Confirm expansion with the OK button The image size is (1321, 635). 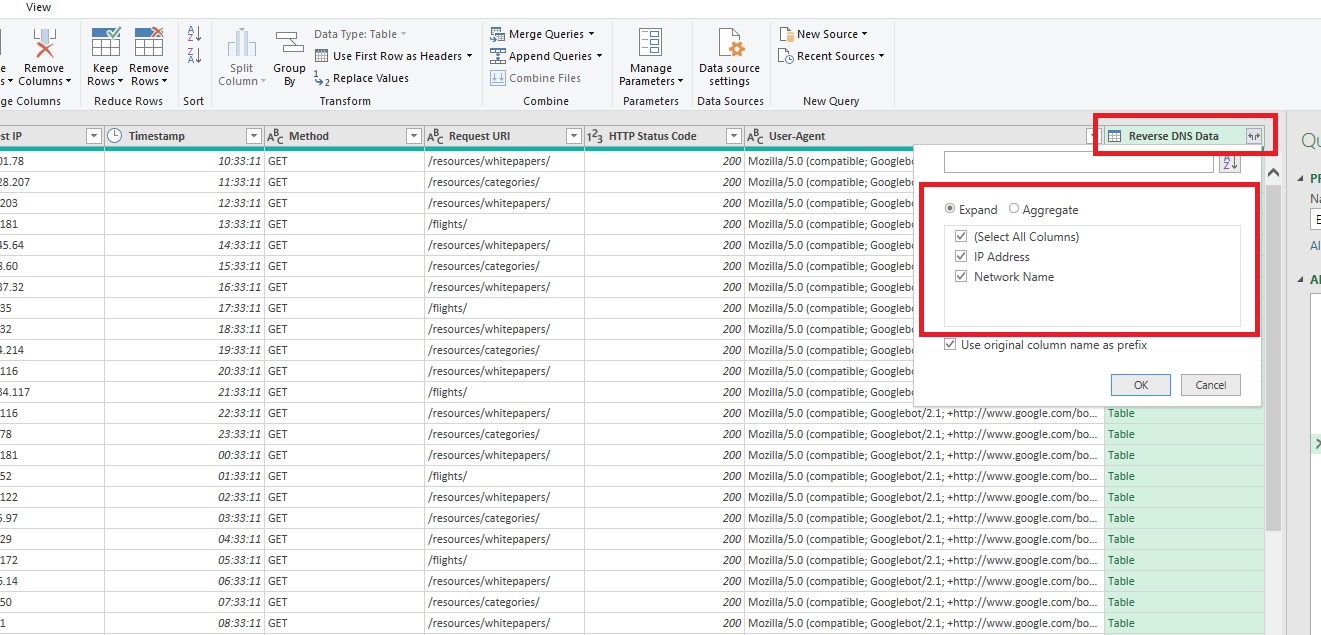1140,384
